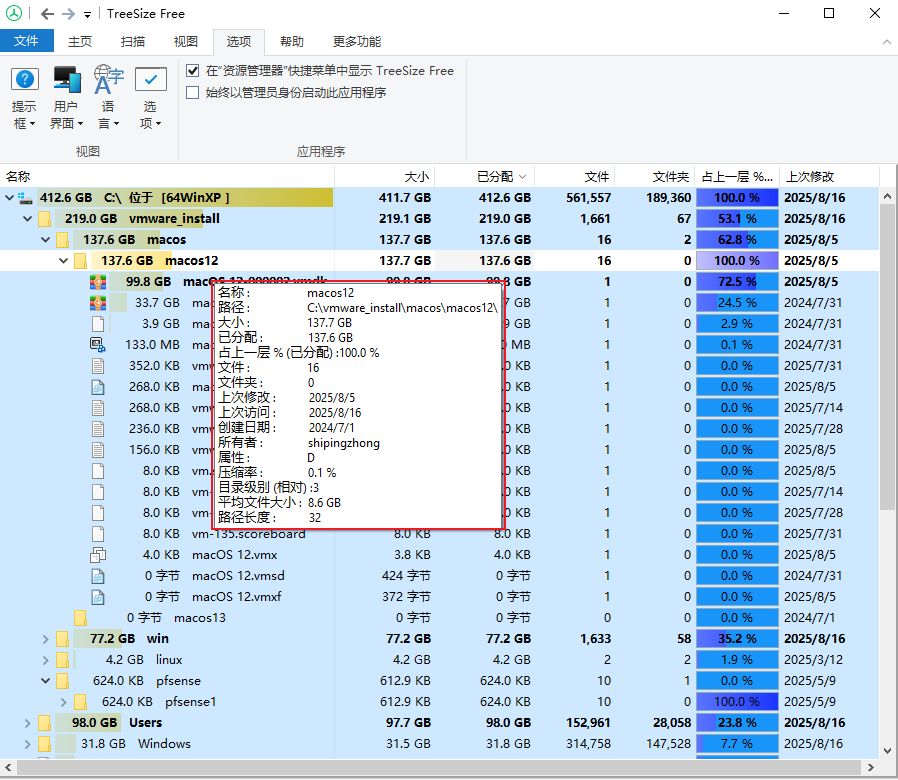This screenshot has width=898, height=780.
Task: Switch to the 扫描 scan tab
Action: [133, 41]
